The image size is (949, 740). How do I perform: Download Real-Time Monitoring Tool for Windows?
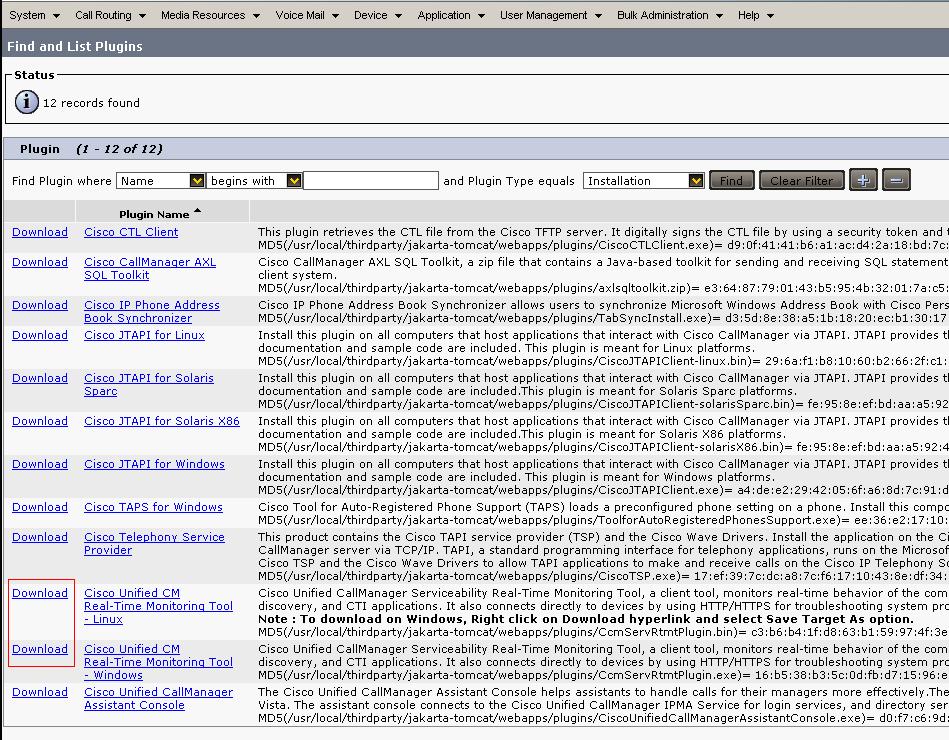pos(40,649)
